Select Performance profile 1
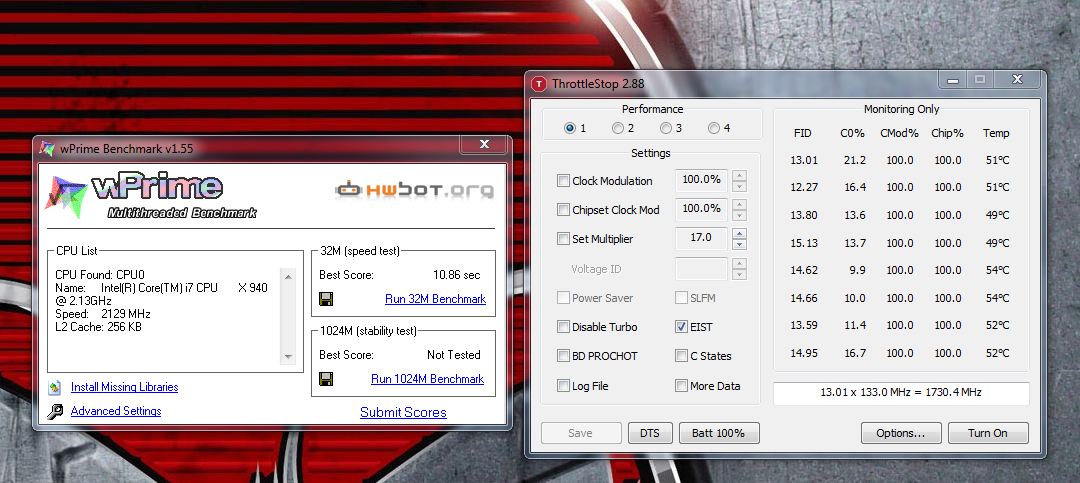Image resolution: width=1080 pixels, height=483 pixels. (x=570, y=128)
